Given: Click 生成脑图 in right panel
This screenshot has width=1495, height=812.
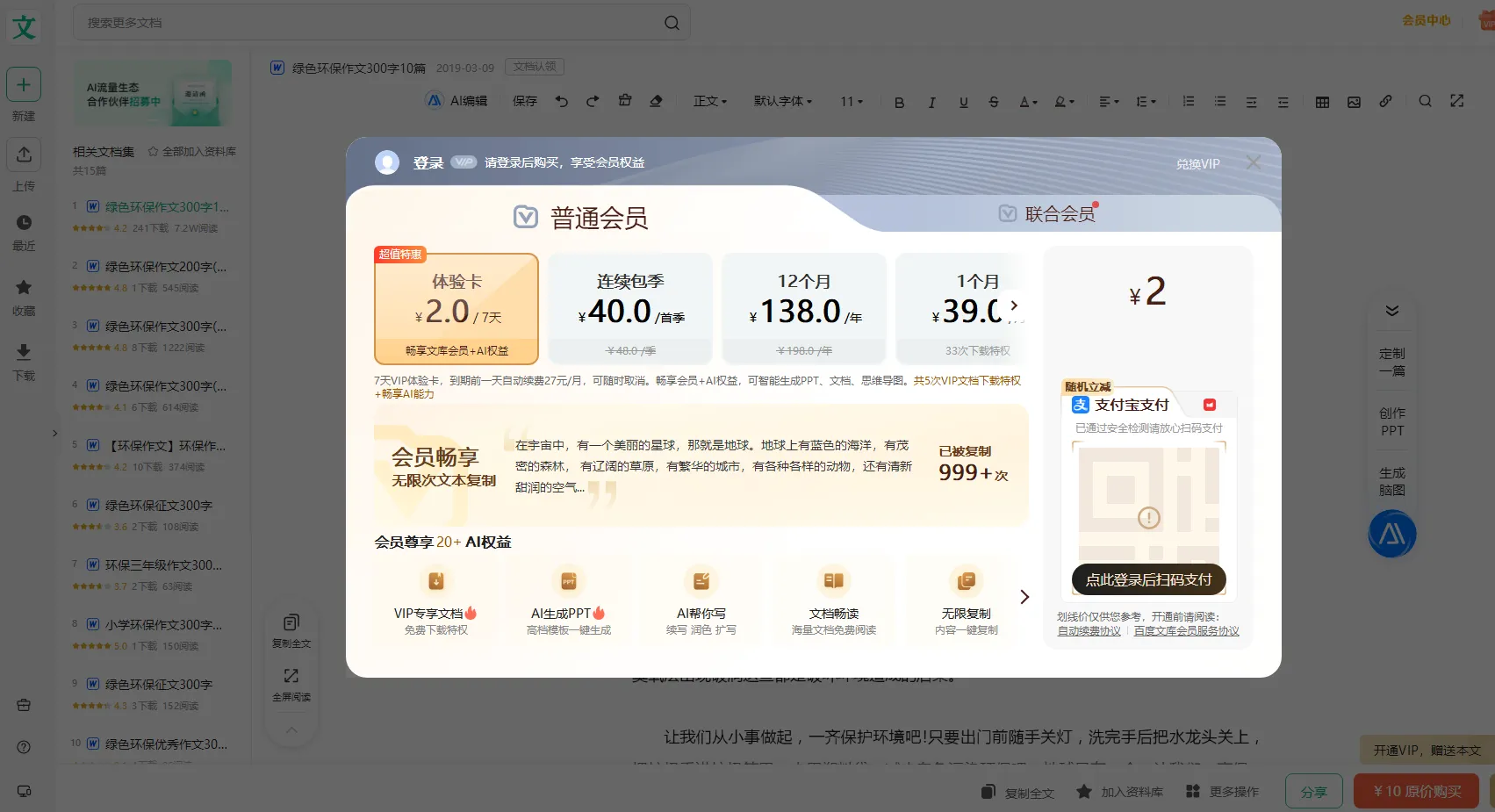Looking at the screenshot, I should 1392,481.
